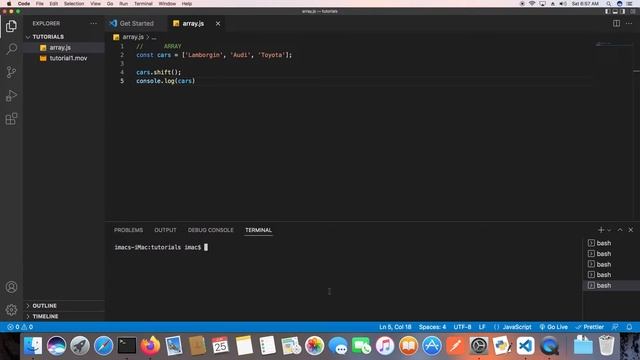The image size is (640, 360).
Task: Open App Store from the Dock
Action: 432,346
